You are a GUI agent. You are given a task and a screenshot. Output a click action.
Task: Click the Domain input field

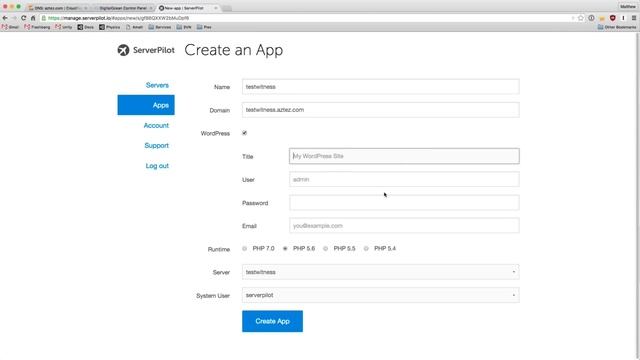(380, 110)
